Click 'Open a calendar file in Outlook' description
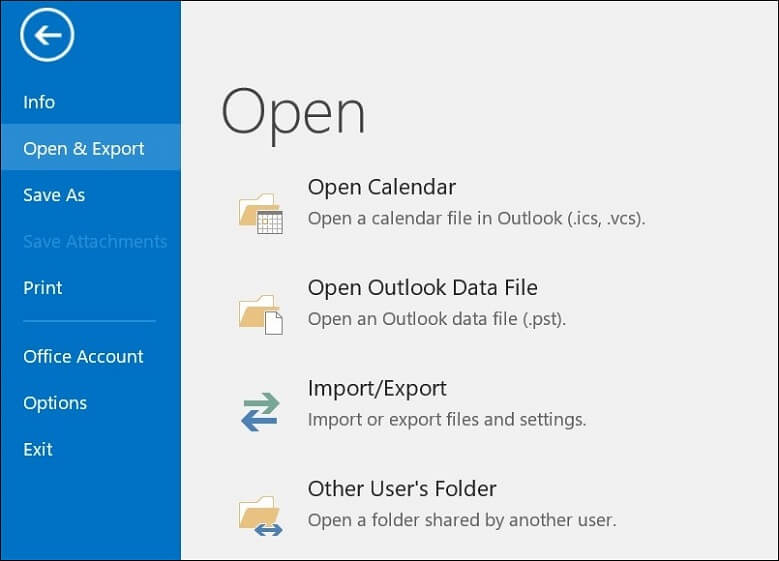Screen dimensions: 779x561 click(476, 219)
